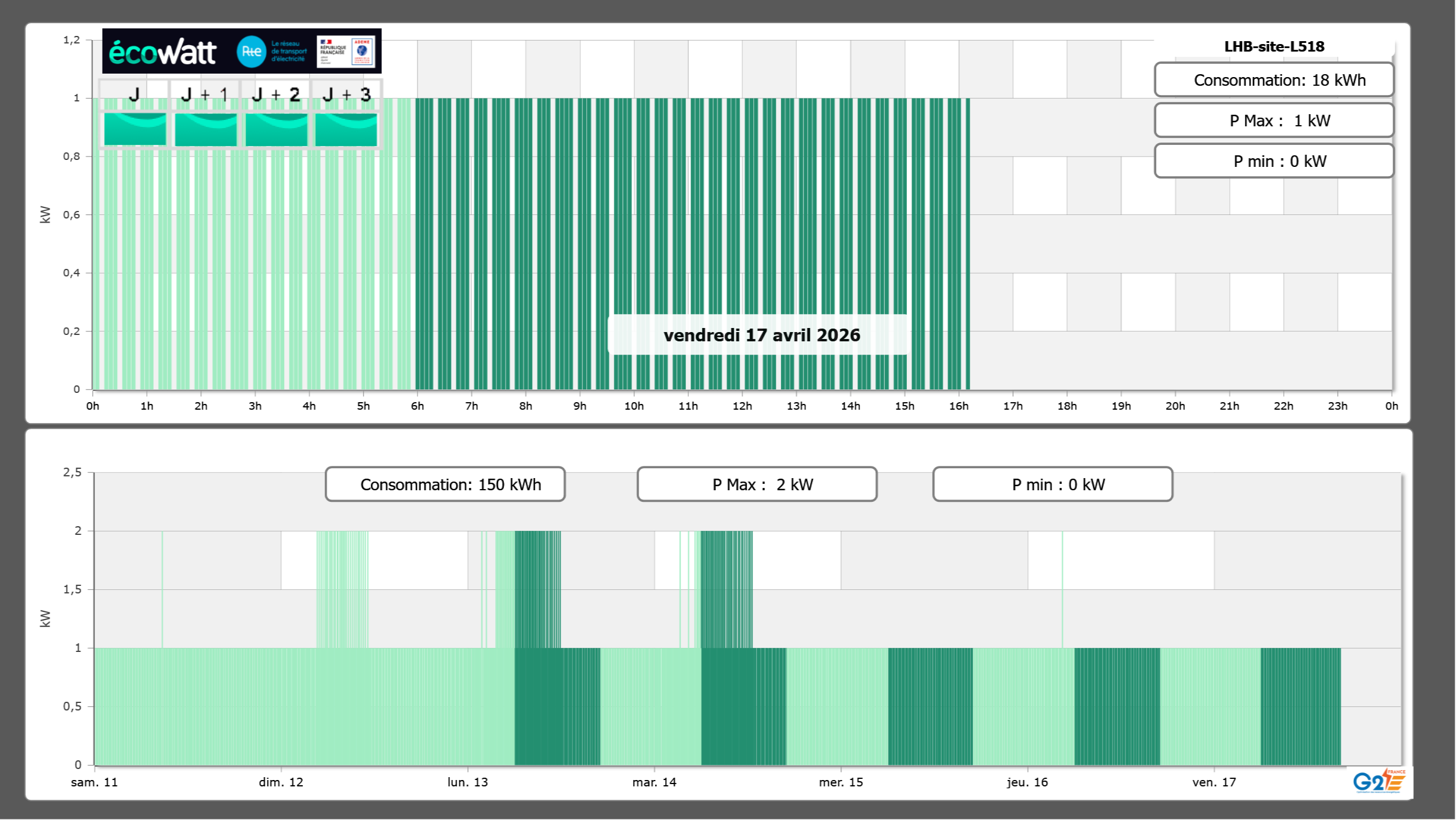Click the weekly P min : 0 kW box

[x=1052, y=484]
